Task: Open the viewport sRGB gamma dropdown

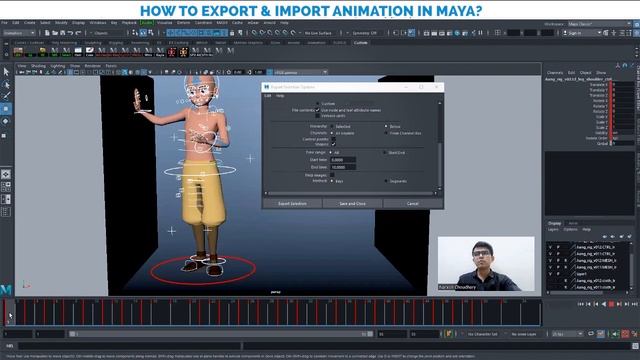Action: 301,72
